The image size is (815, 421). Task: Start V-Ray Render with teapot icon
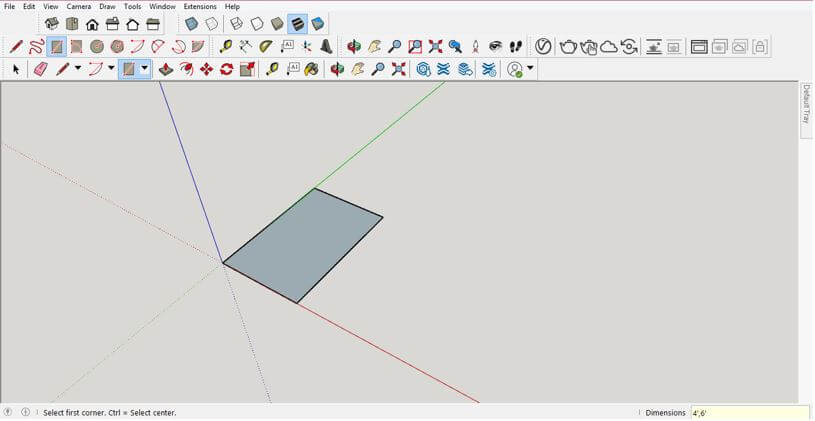(568, 47)
